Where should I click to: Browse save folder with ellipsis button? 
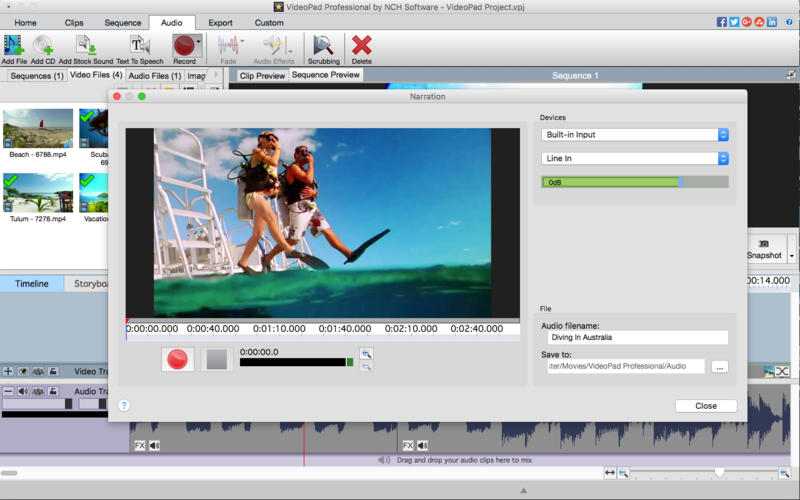[719, 367]
